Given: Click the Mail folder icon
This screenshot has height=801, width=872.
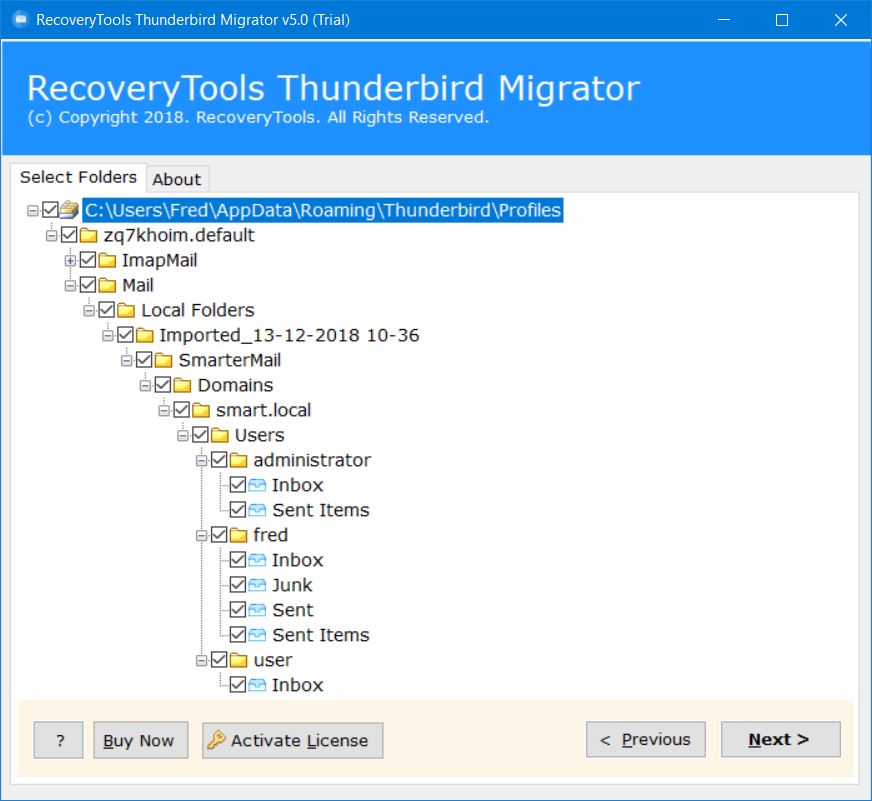Looking at the screenshot, I should tap(107, 285).
